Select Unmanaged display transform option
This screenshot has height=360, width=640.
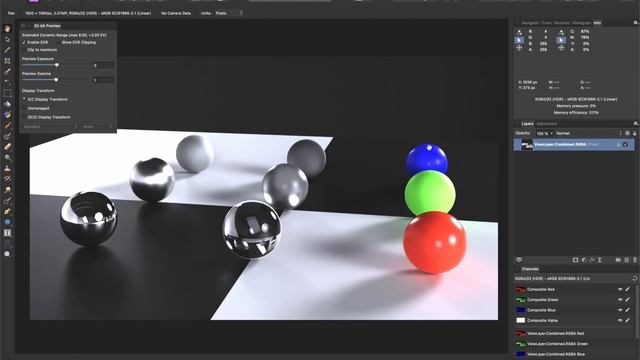[x=24, y=108]
